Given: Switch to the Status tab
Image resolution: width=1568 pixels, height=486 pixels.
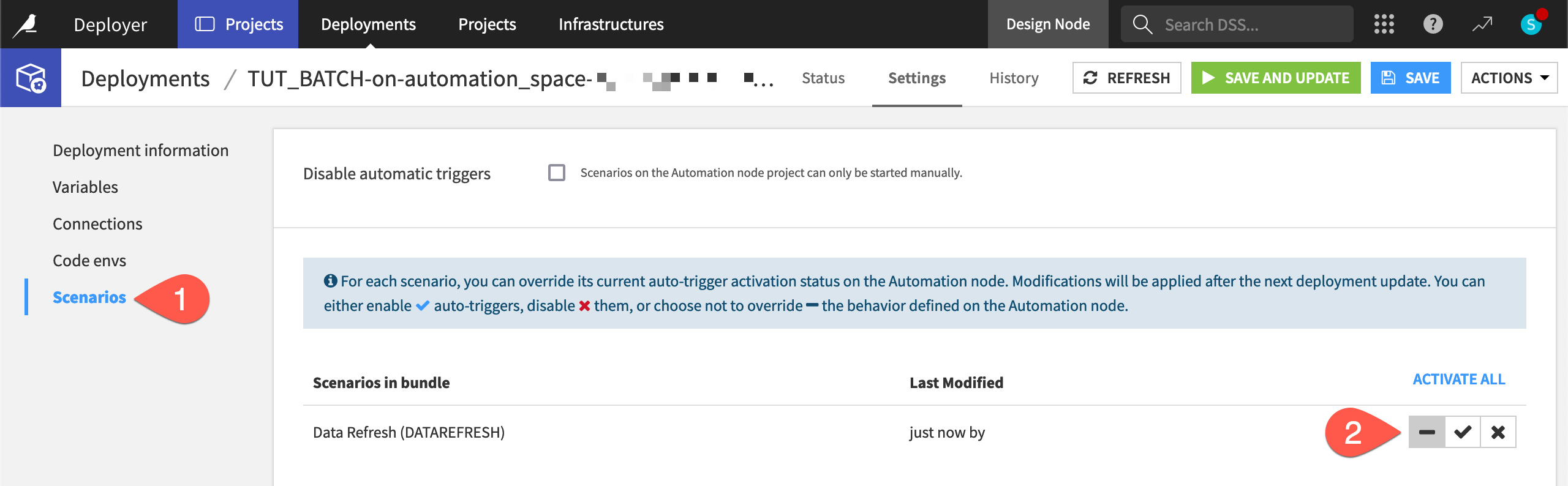Looking at the screenshot, I should point(823,78).
